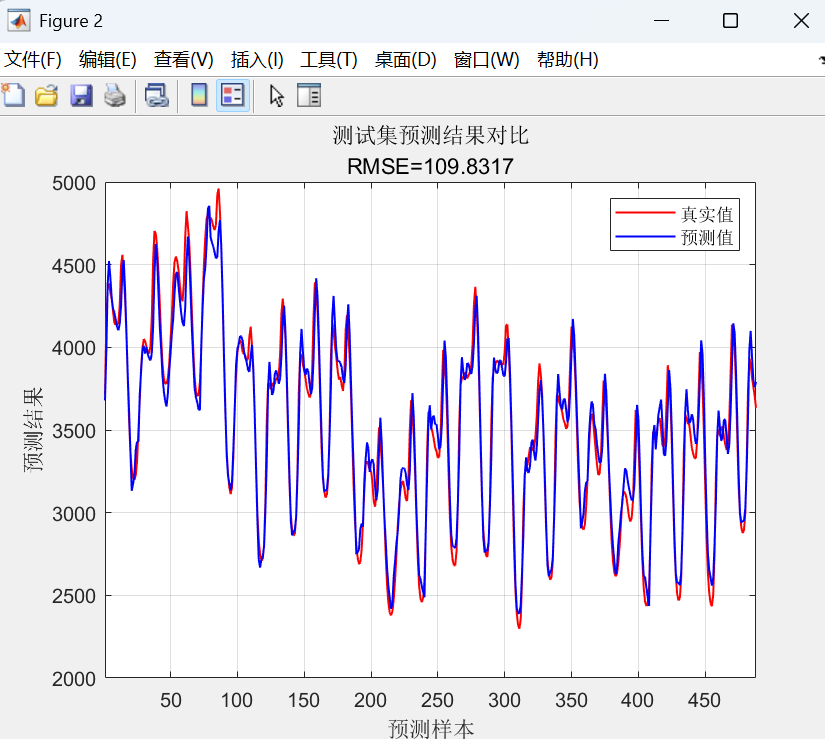Image resolution: width=825 pixels, height=739 pixels.
Task: Minimize the Figure 2 window
Action: pos(661,21)
